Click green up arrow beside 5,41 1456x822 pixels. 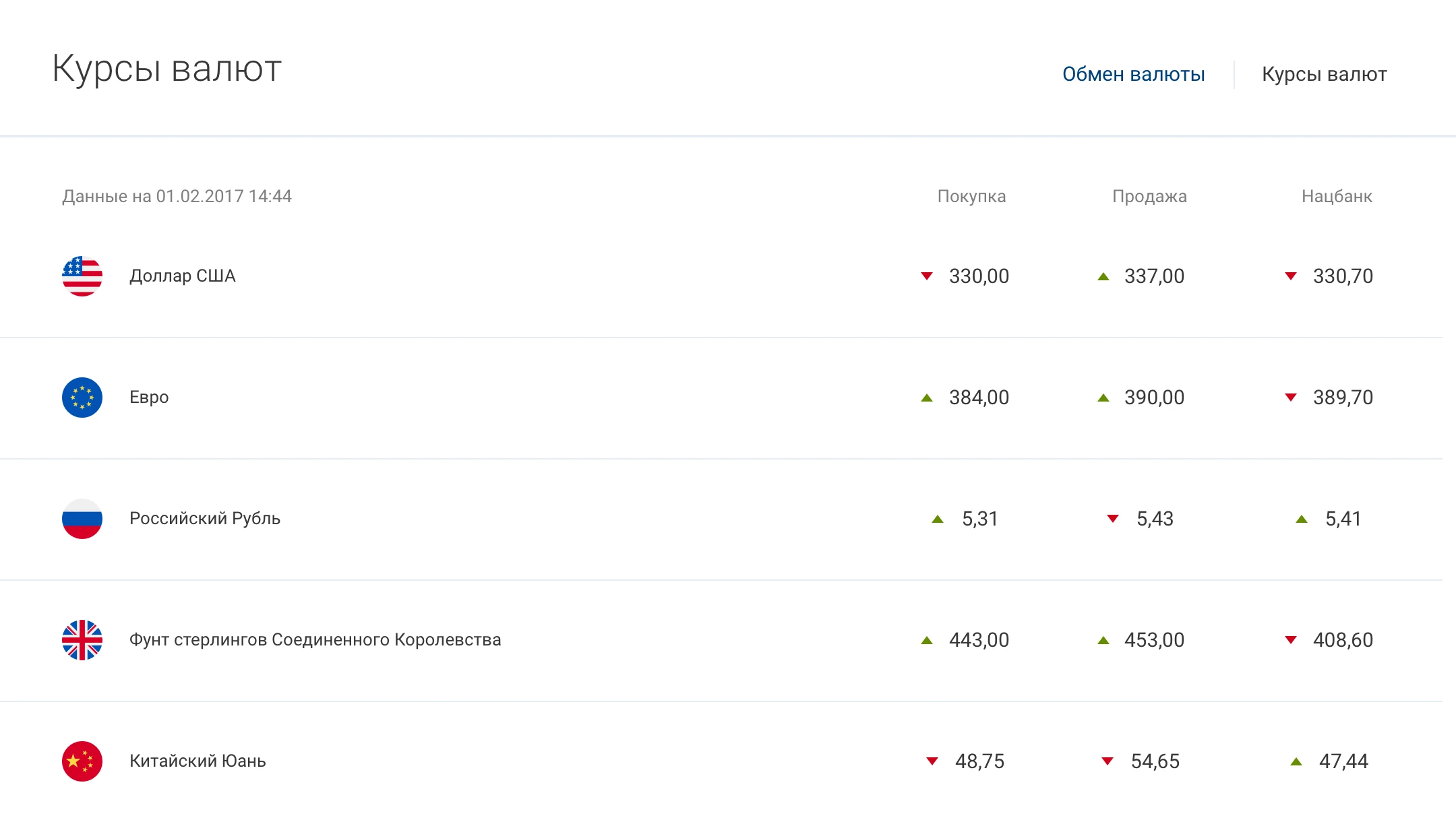[x=1302, y=519]
